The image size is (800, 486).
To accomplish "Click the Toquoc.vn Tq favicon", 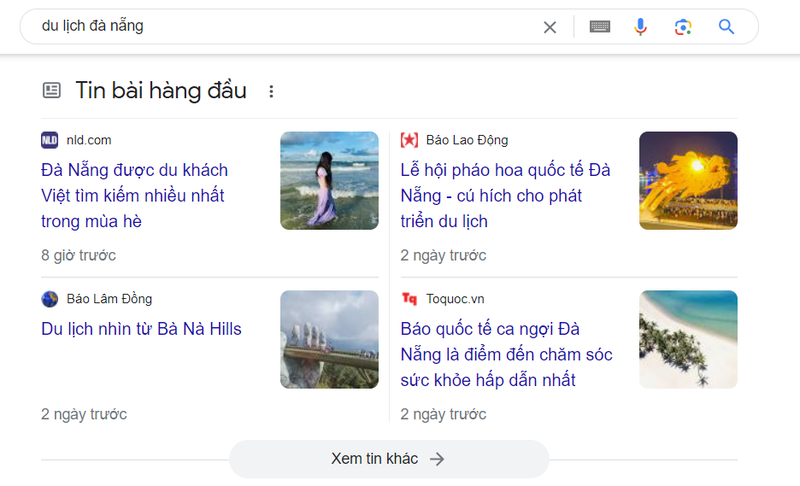I will [409, 299].
